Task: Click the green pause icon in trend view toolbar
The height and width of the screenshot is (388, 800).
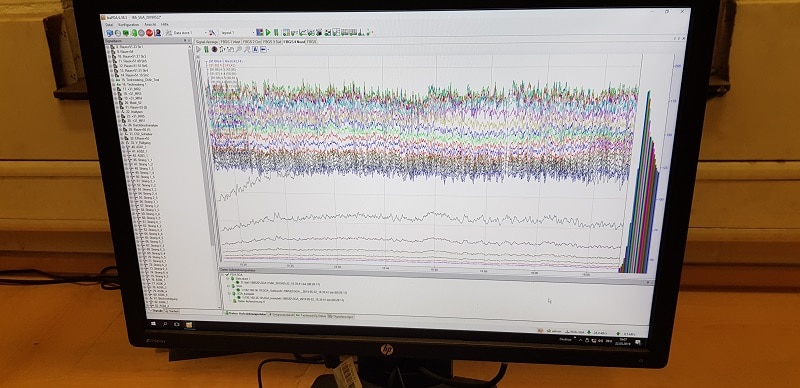Action: click(206, 50)
